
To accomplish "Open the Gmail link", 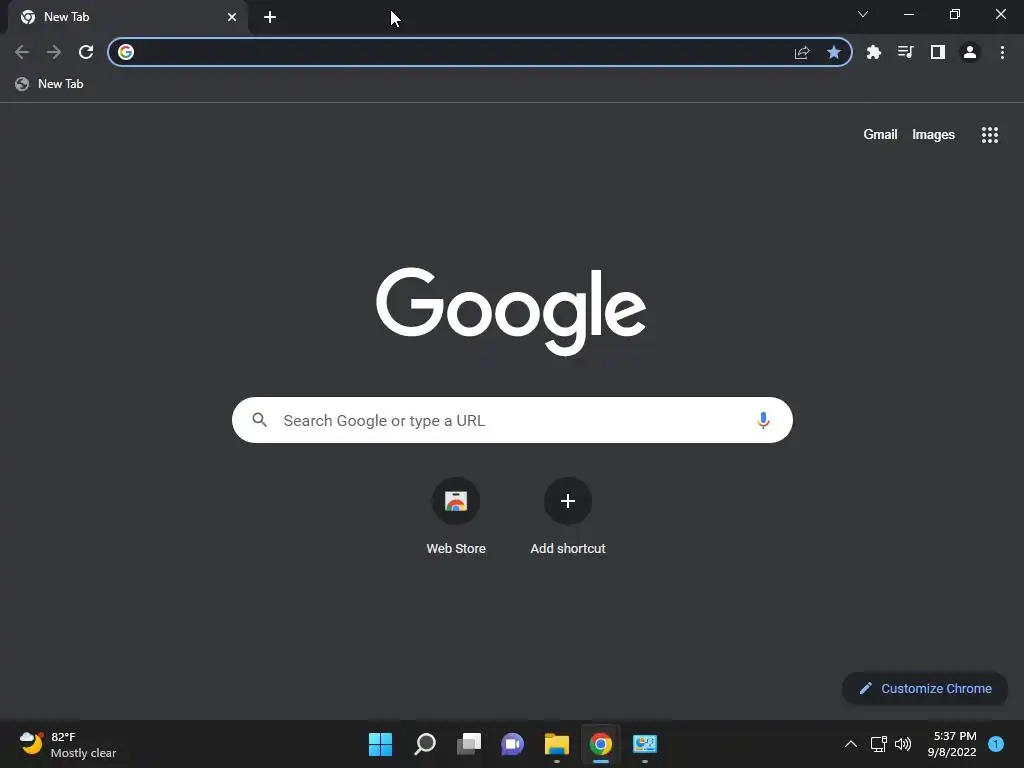I will [880, 135].
